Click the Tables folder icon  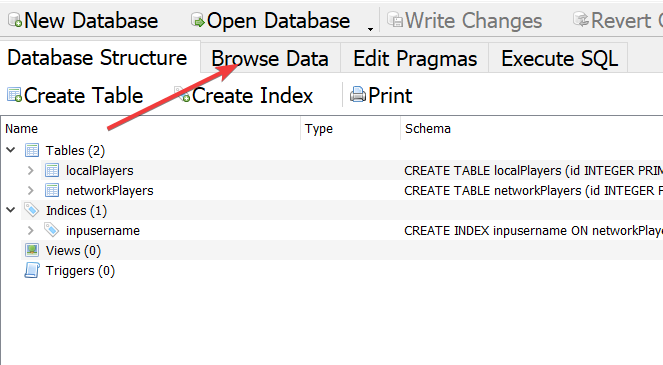tap(32, 150)
